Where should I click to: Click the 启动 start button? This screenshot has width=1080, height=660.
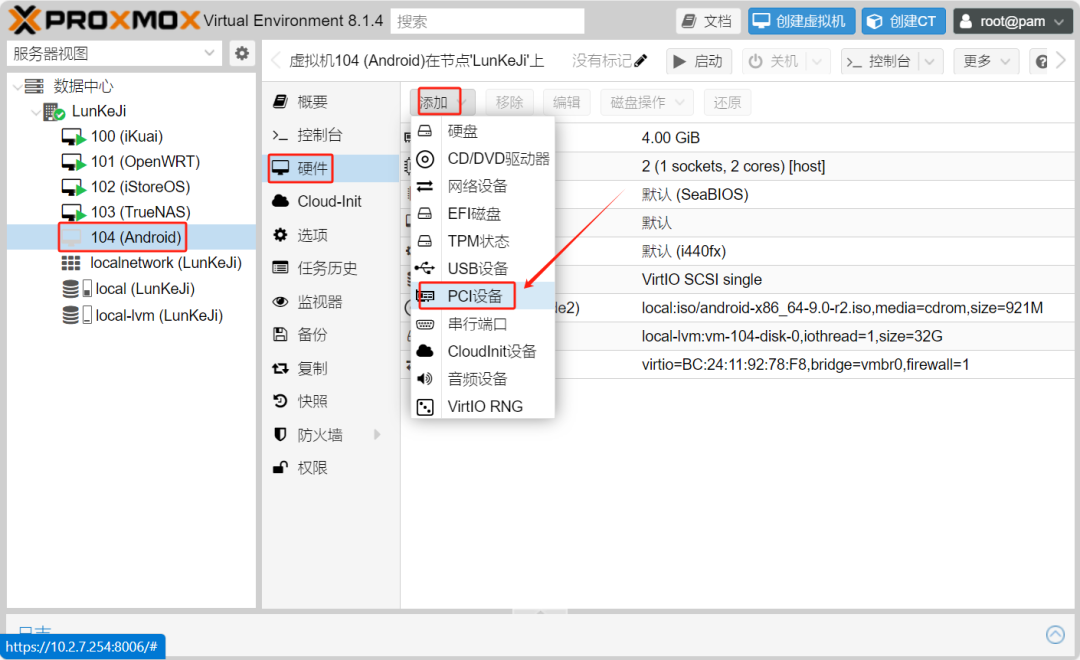[x=698, y=61]
